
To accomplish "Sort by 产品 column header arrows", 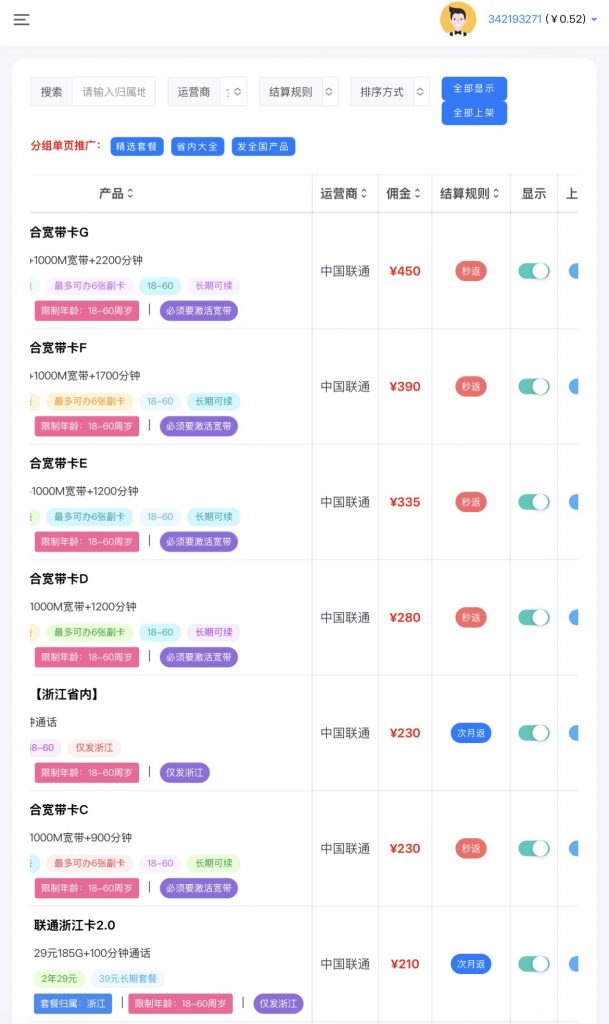I will pyautogui.click(x=130, y=194).
